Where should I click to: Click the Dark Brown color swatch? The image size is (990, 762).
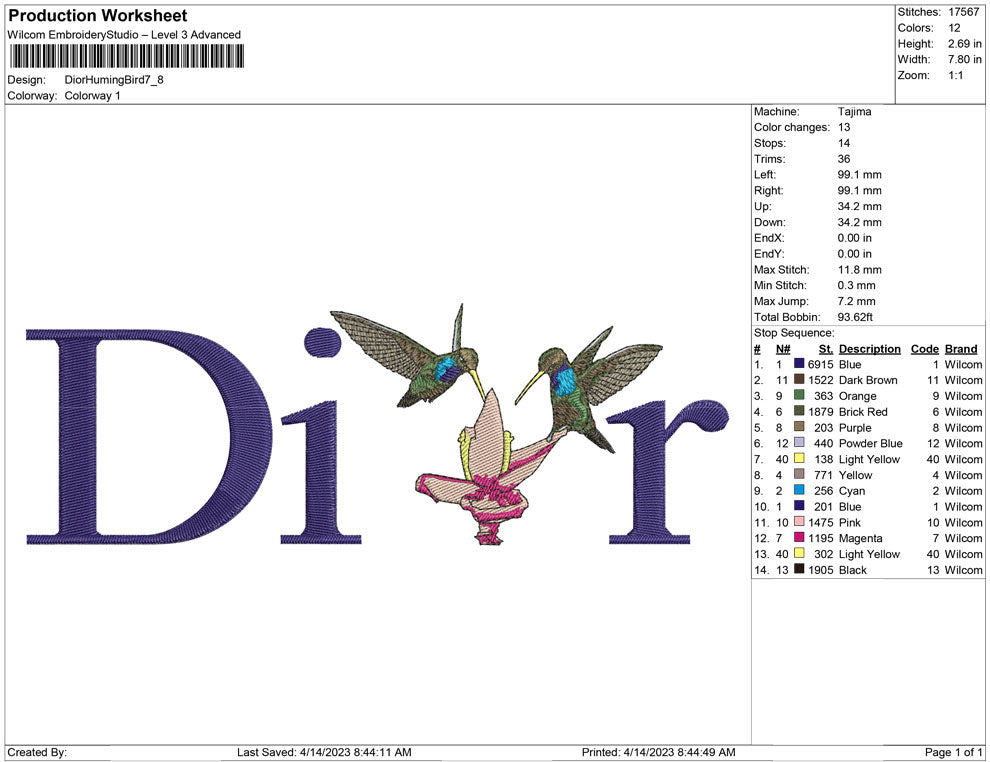coord(799,379)
